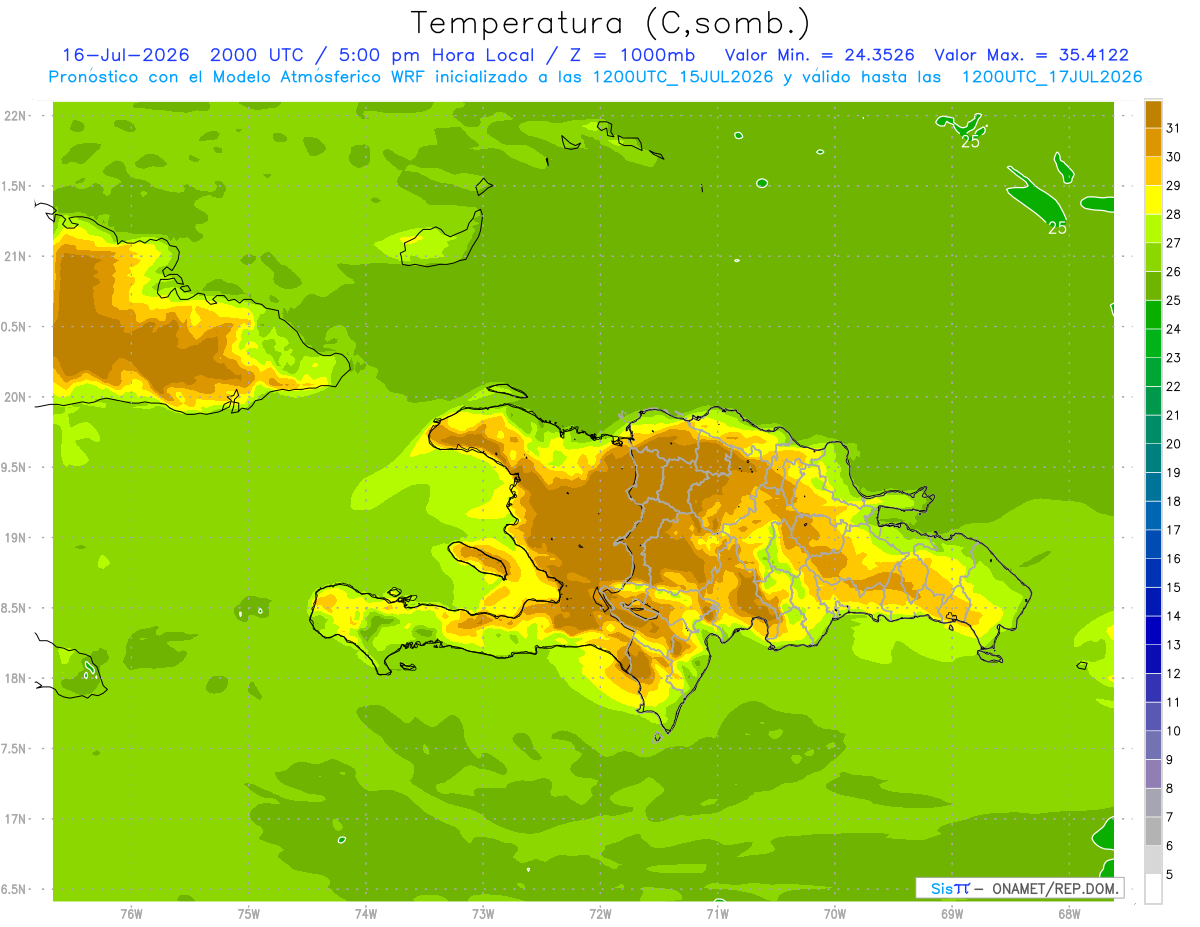Click the legend label "6"
The height and width of the screenshot is (927, 1200).
pos(1170,846)
